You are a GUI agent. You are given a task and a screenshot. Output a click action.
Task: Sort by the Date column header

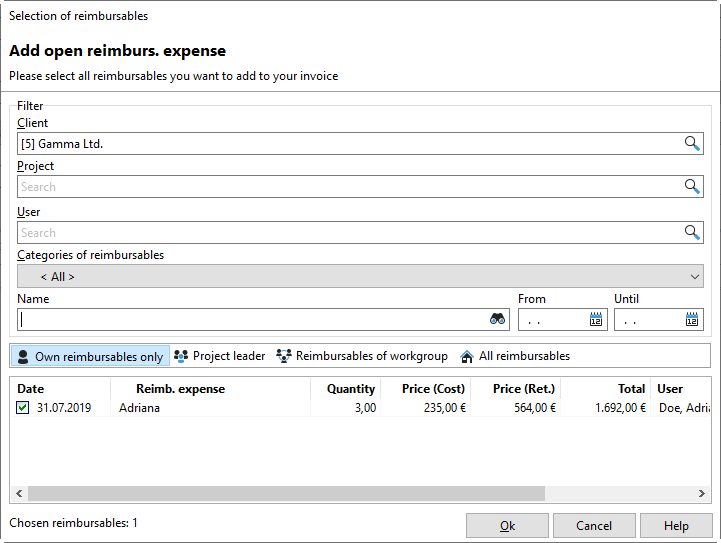click(x=31, y=389)
